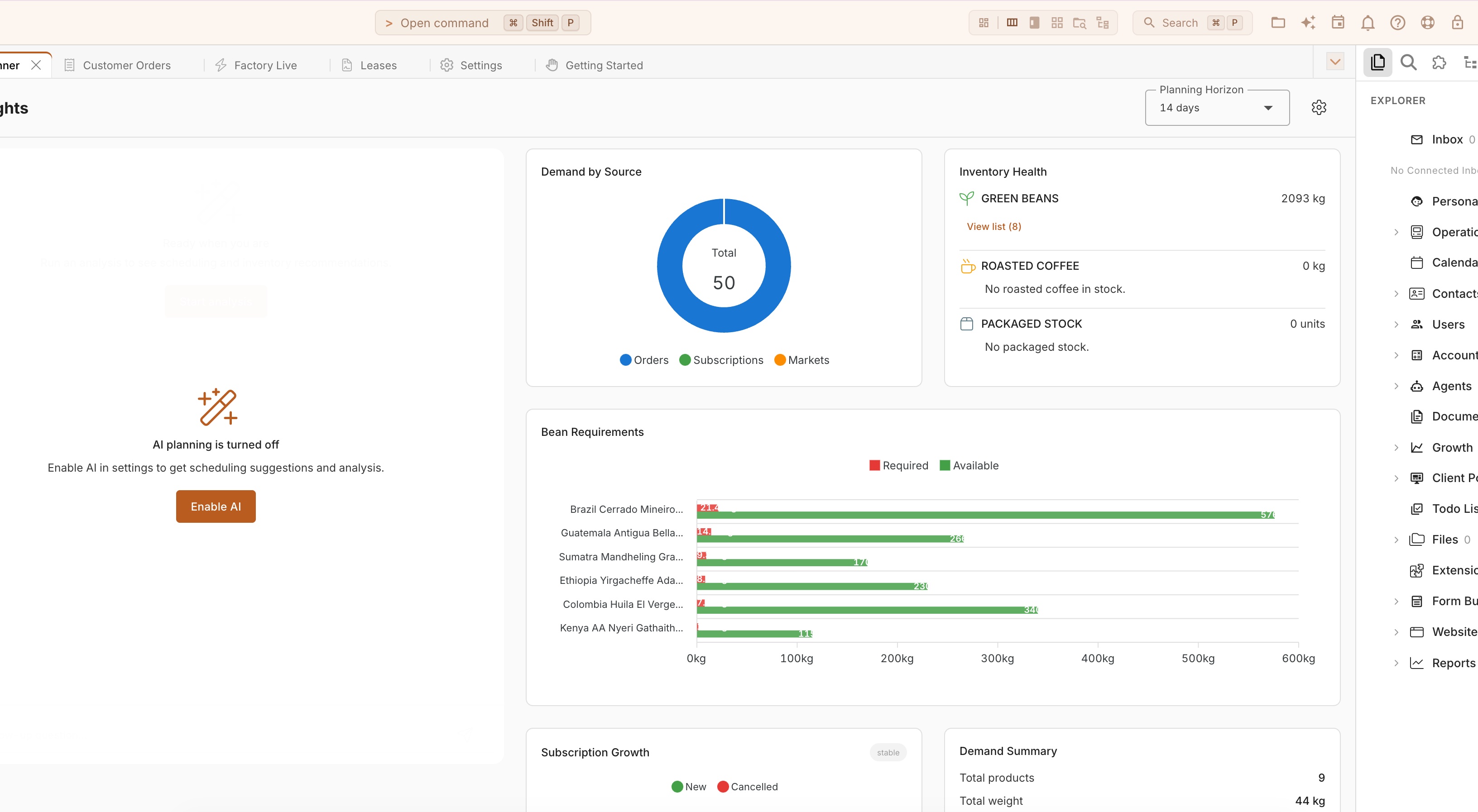1478x812 pixels.
Task: Click the stable badge in Subscription Growth
Action: (x=888, y=753)
